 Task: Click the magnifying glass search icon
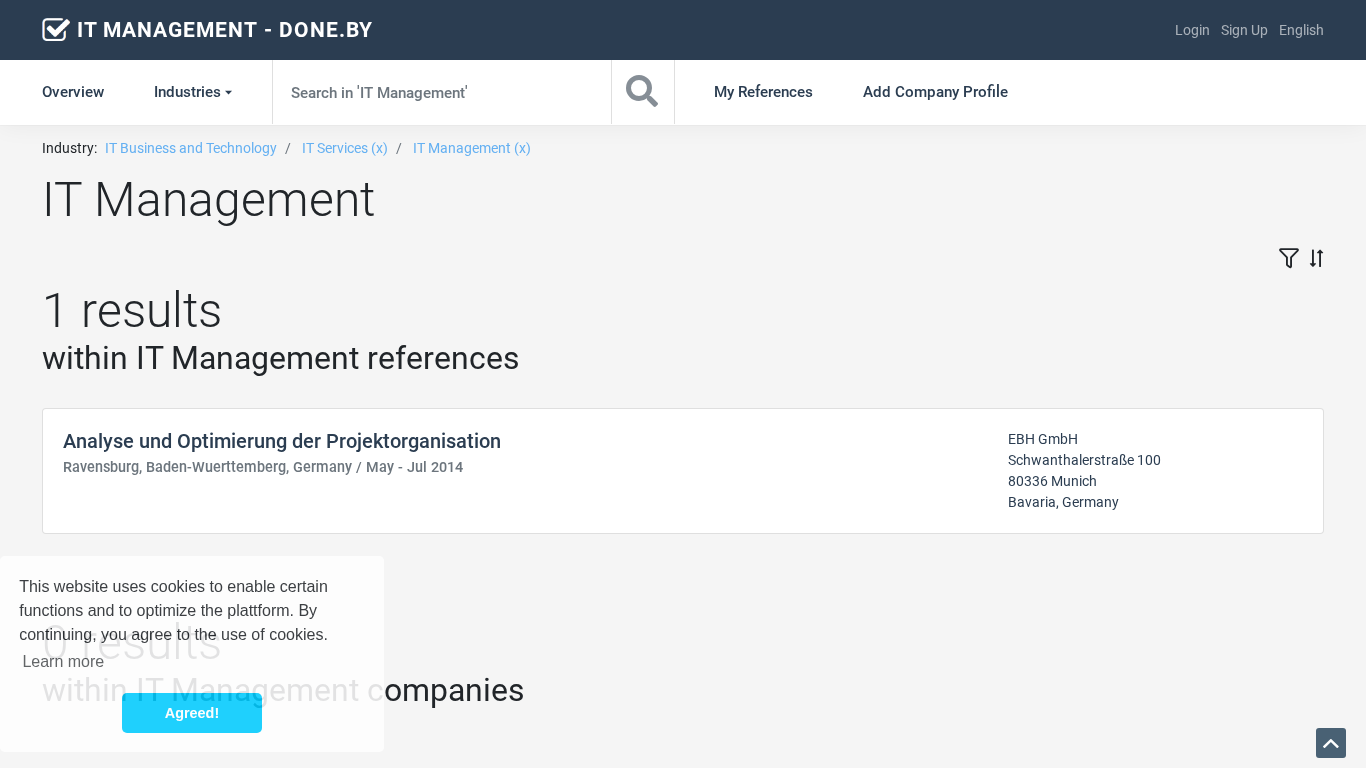[x=642, y=92]
